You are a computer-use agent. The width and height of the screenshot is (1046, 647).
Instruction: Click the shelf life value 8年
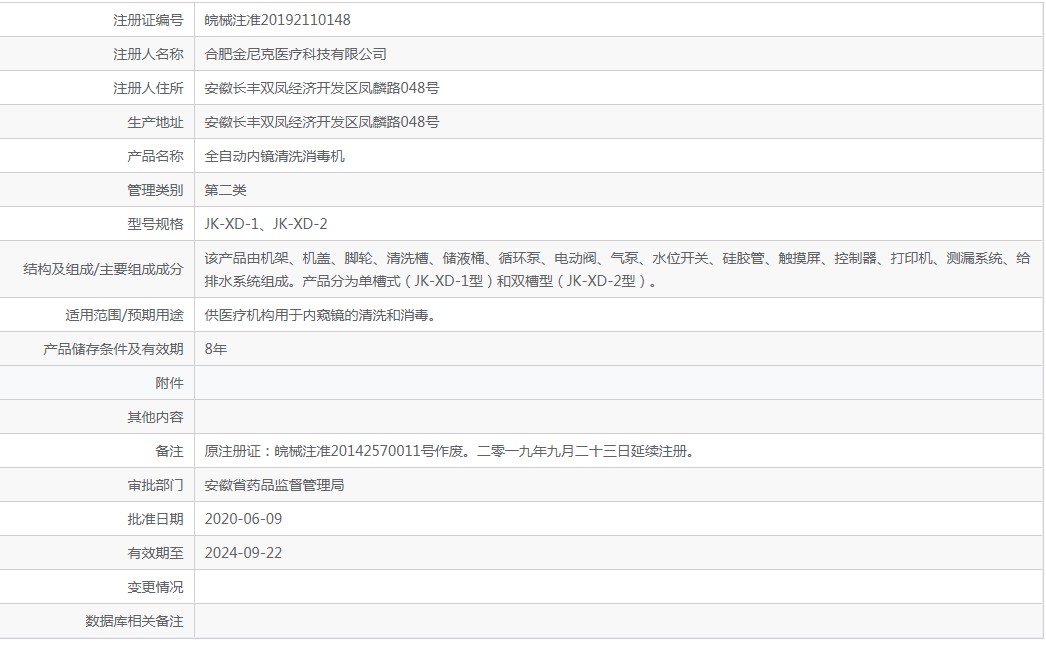pyautogui.click(x=215, y=349)
